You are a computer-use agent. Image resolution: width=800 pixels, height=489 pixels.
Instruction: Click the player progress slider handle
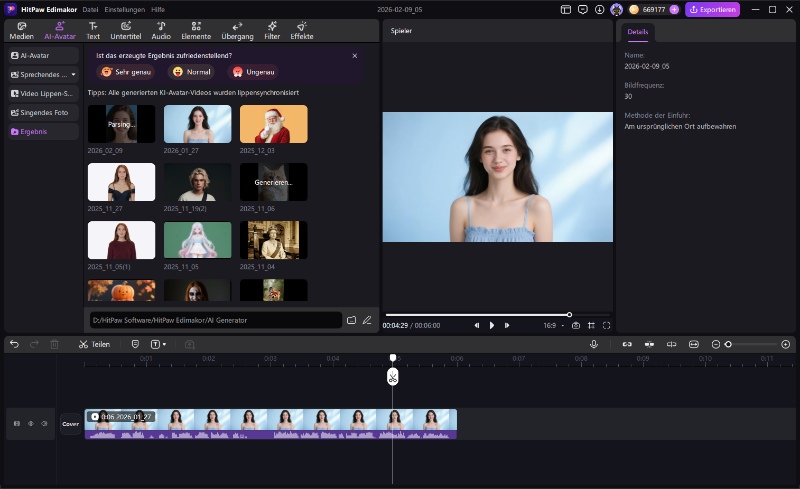click(x=569, y=314)
